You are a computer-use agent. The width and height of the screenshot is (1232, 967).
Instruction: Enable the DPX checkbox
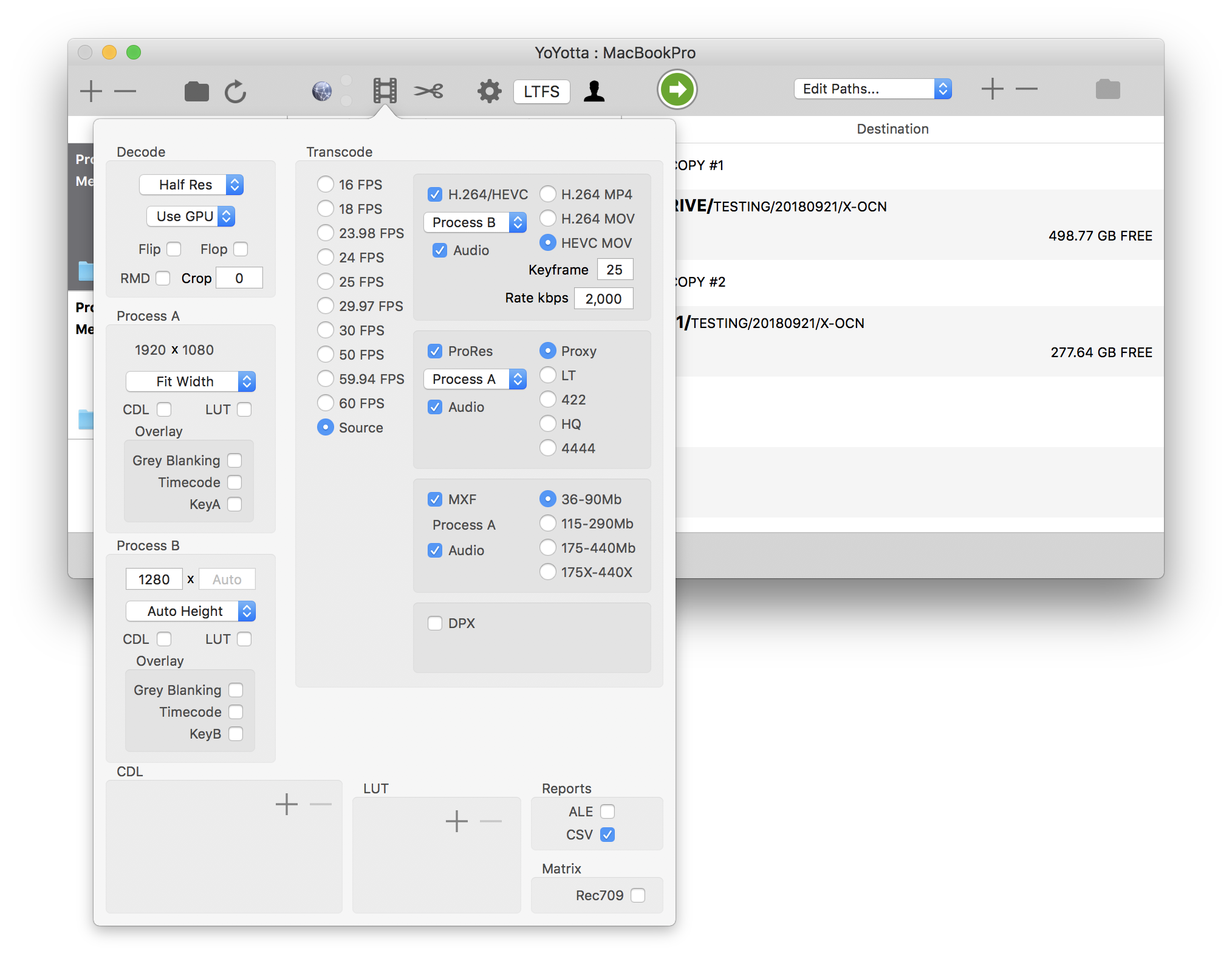point(435,623)
